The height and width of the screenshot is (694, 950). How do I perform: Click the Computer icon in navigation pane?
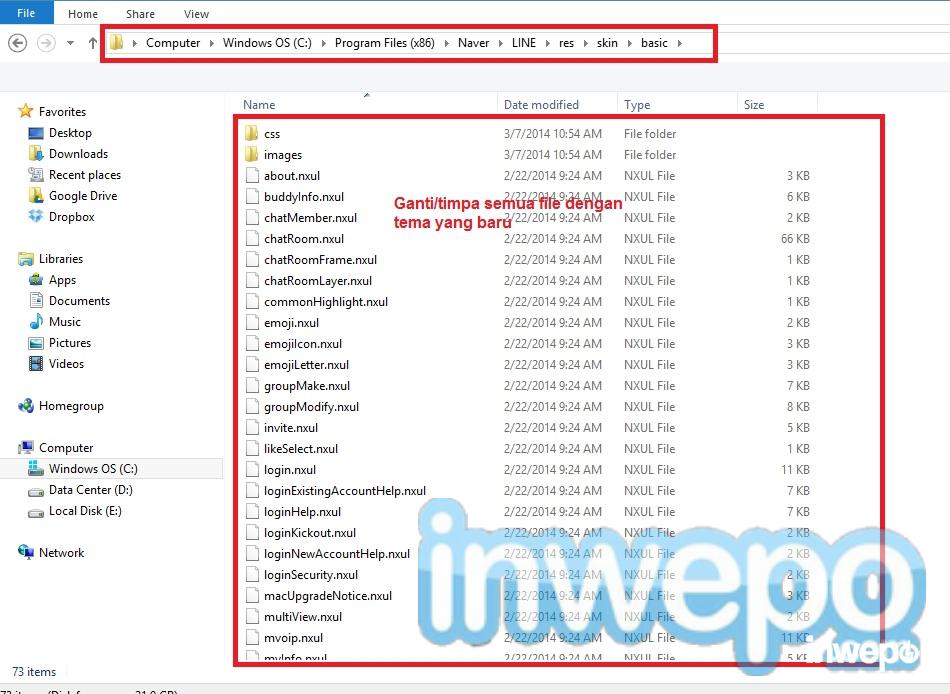click(25, 447)
